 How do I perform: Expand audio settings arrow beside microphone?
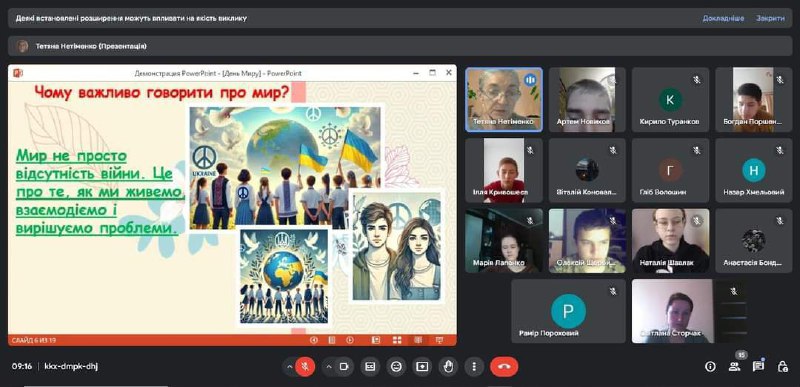coord(289,367)
